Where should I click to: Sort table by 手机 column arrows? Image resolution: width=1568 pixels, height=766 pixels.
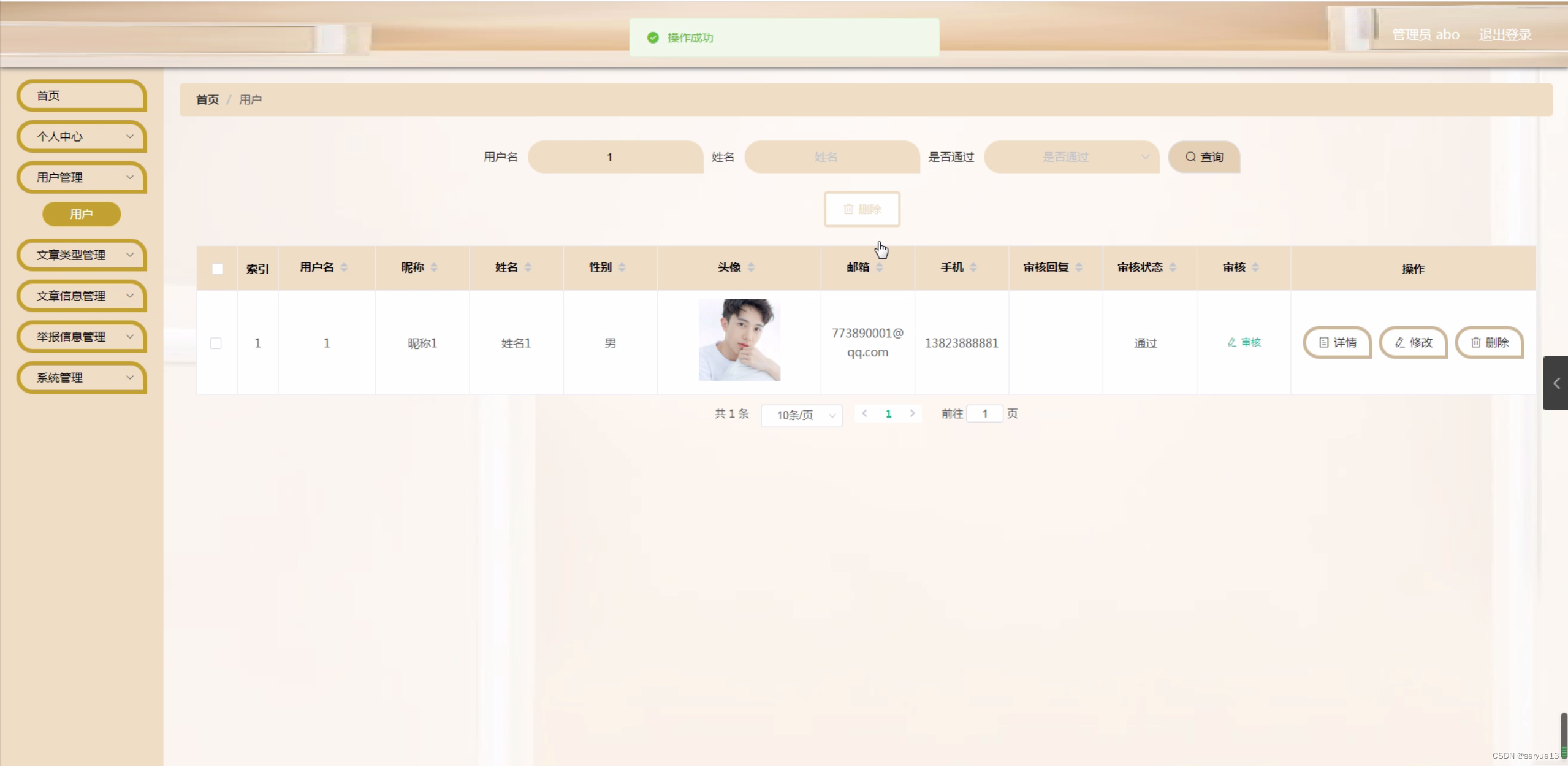coord(973,267)
